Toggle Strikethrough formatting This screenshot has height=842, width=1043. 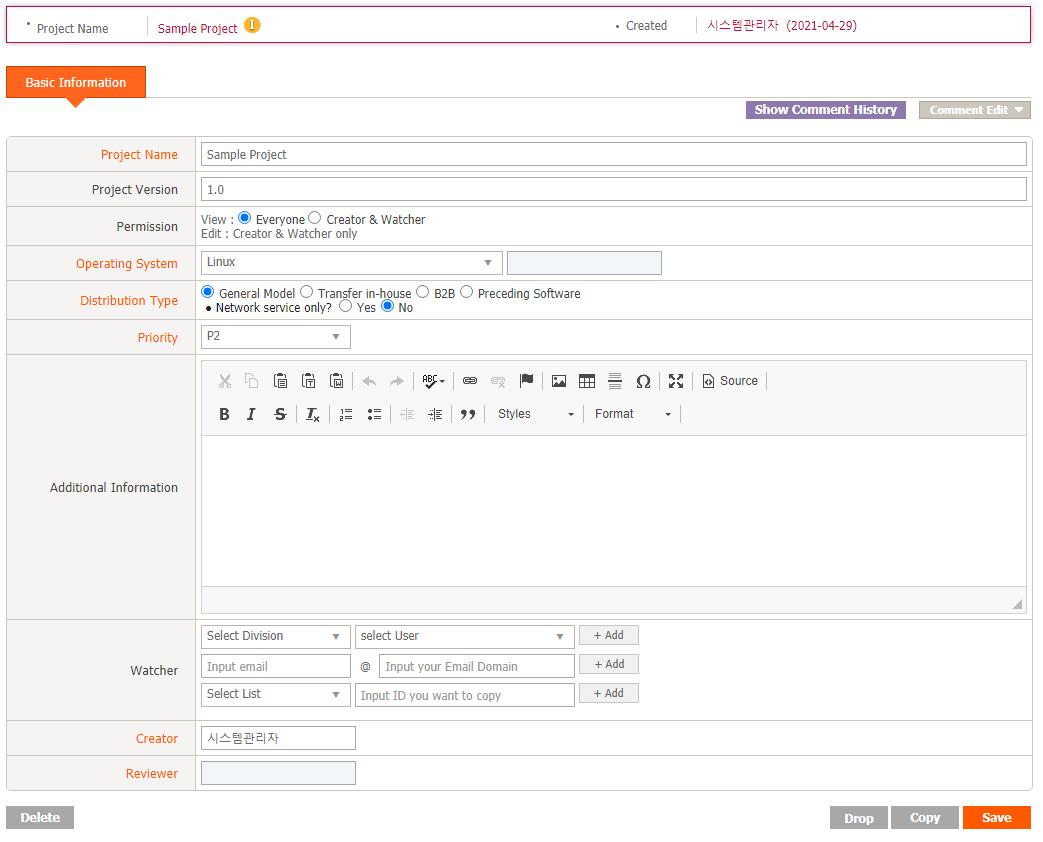280,414
